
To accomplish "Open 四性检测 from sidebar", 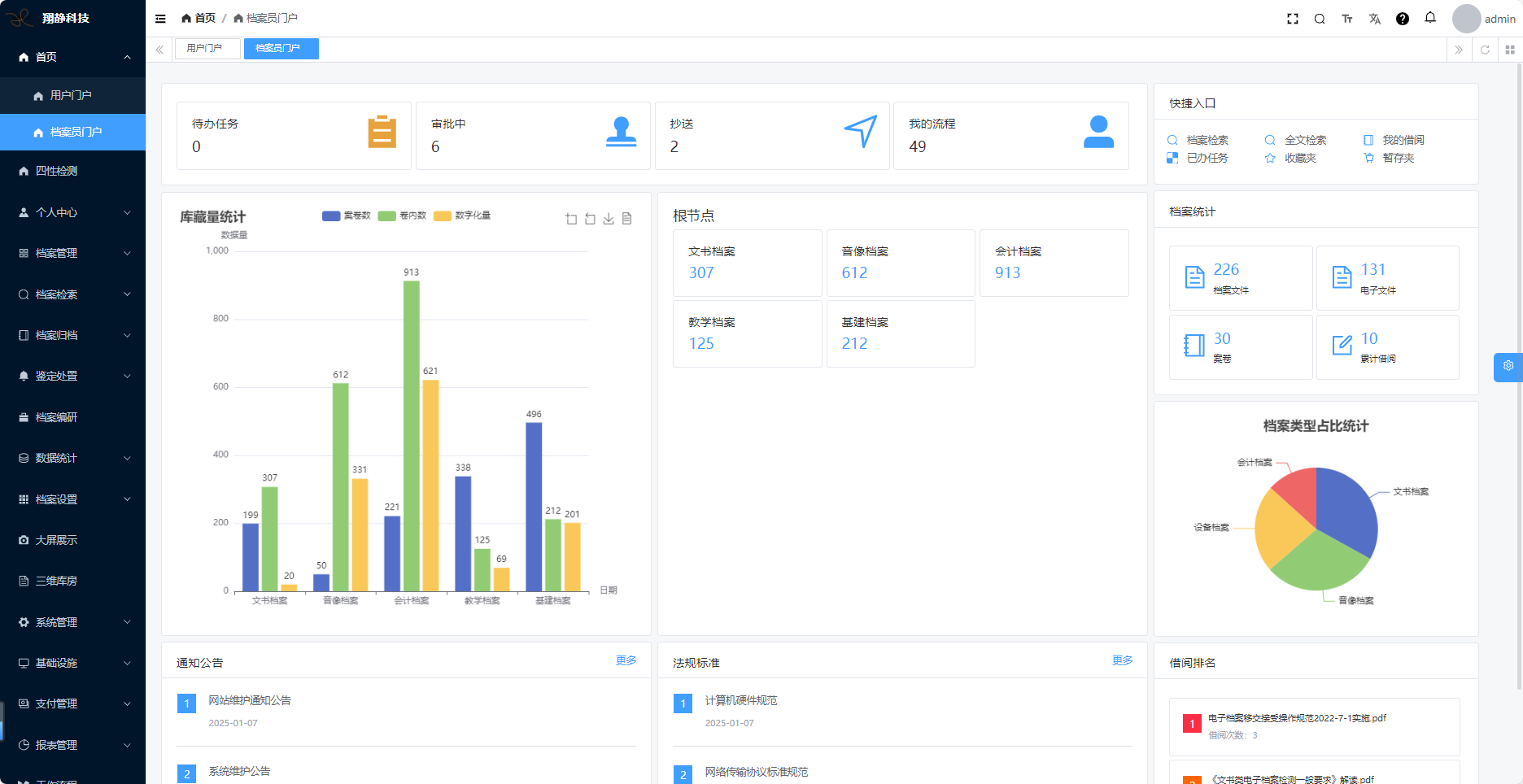I will [57, 171].
